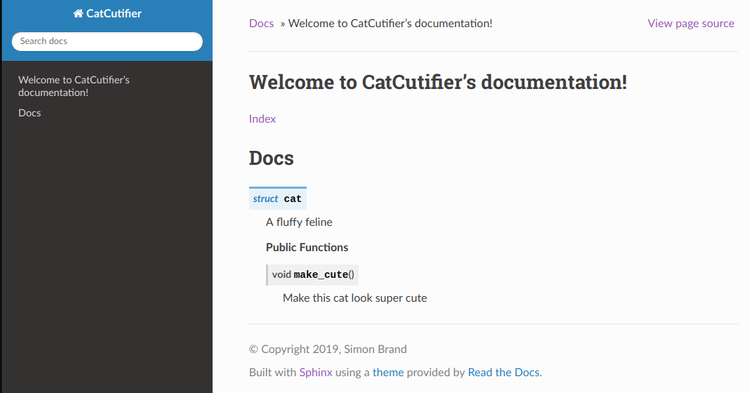Click the cat struct name
This screenshot has width=750, height=393.
[293, 199]
